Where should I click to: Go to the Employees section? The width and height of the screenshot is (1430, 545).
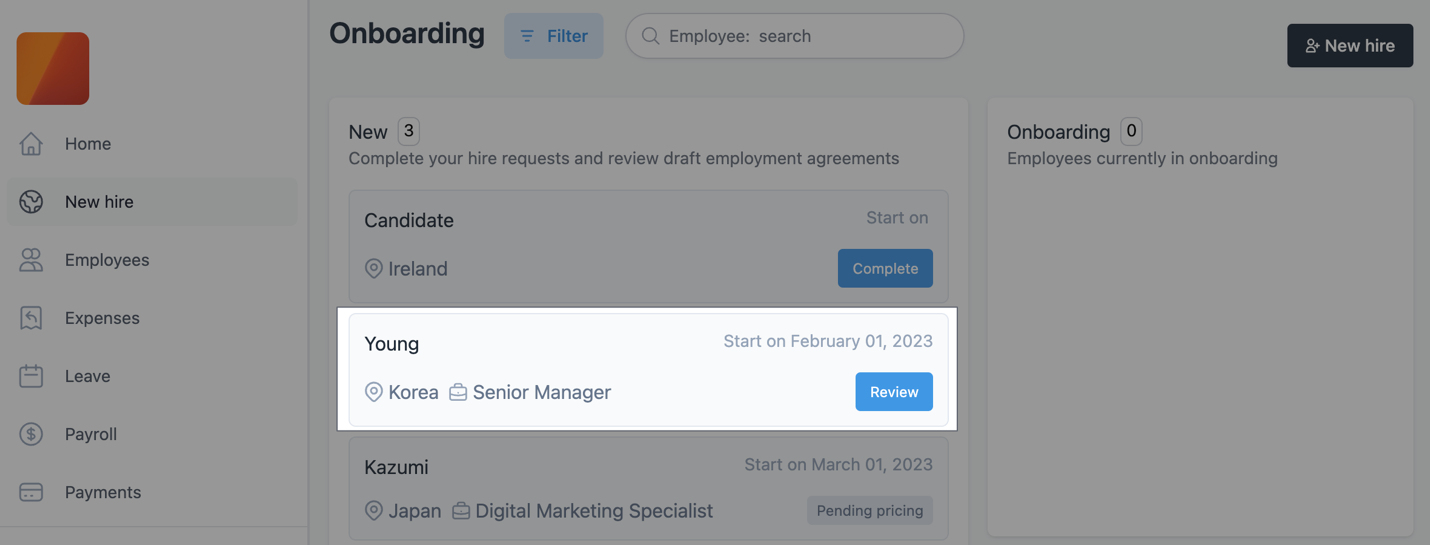tap(107, 260)
